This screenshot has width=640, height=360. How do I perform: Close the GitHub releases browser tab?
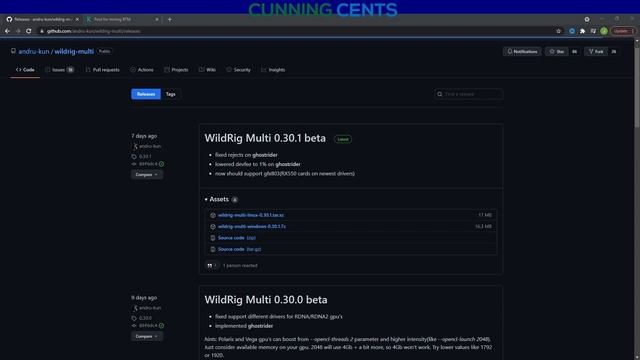77,19
